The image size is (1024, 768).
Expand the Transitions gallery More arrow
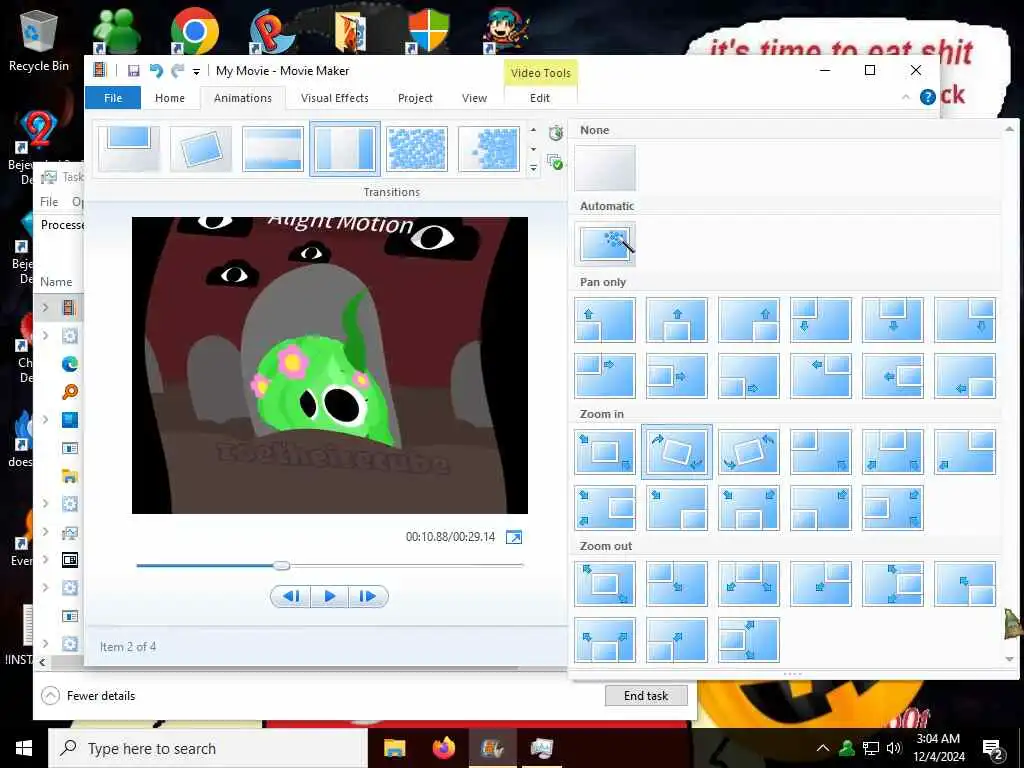pos(534,168)
